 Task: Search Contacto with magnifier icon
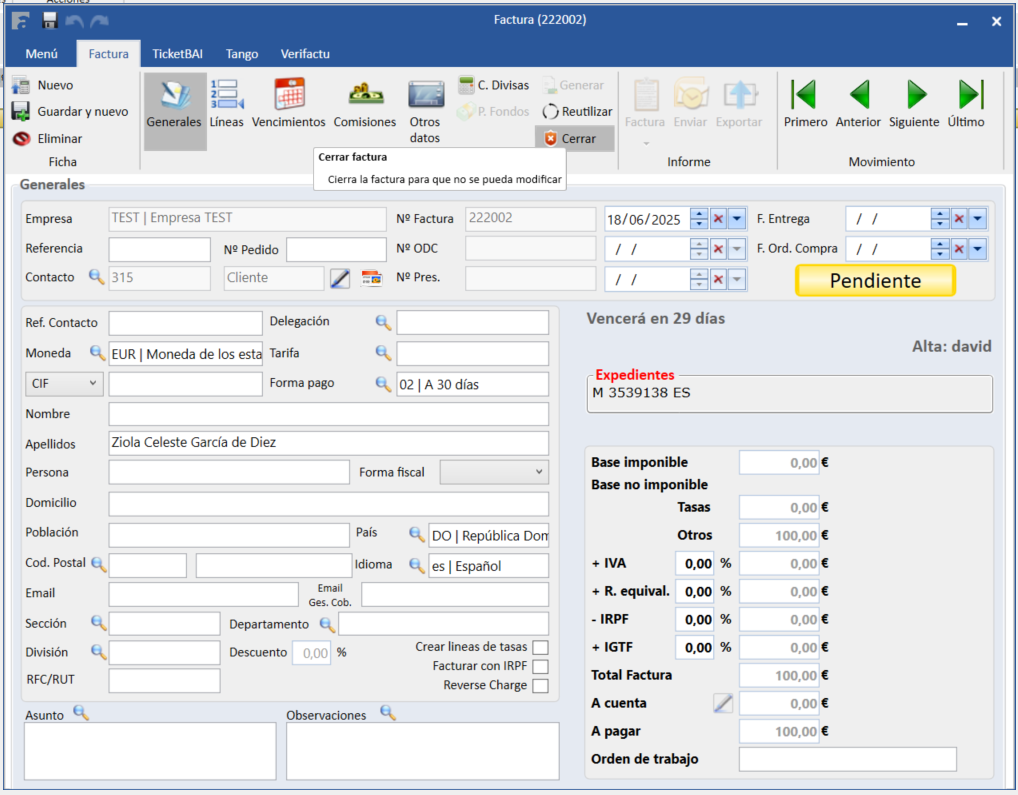click(96, 277)
